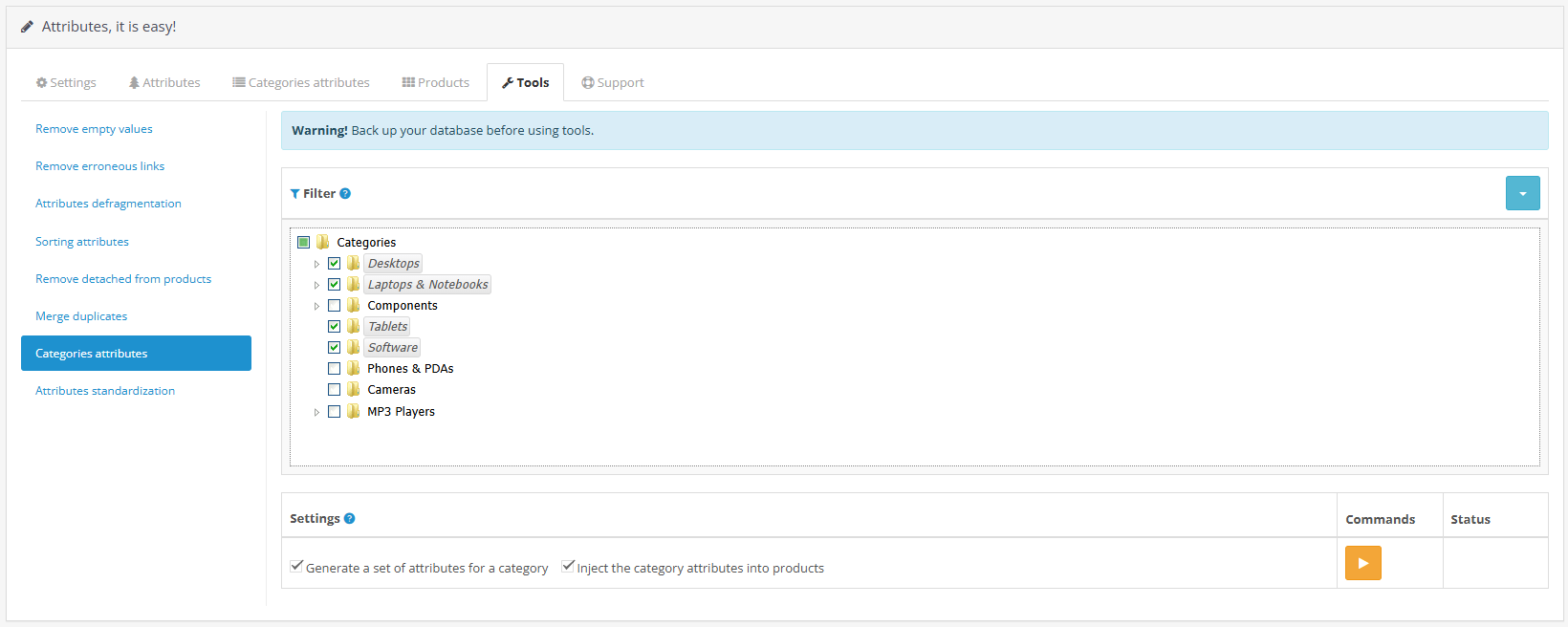Select the Components tree label
This screenshot has height=627, width=1568.
[x=403, y=306]
